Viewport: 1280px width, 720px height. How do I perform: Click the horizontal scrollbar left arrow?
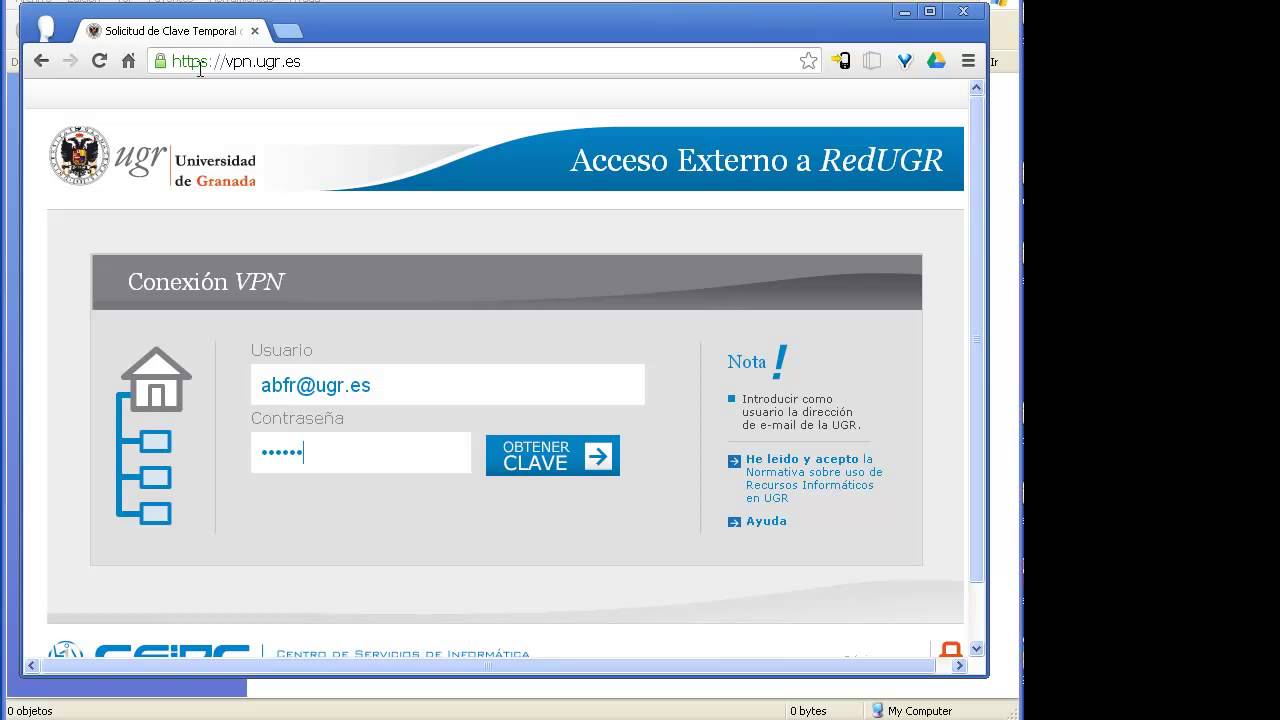tap(32, 665)
